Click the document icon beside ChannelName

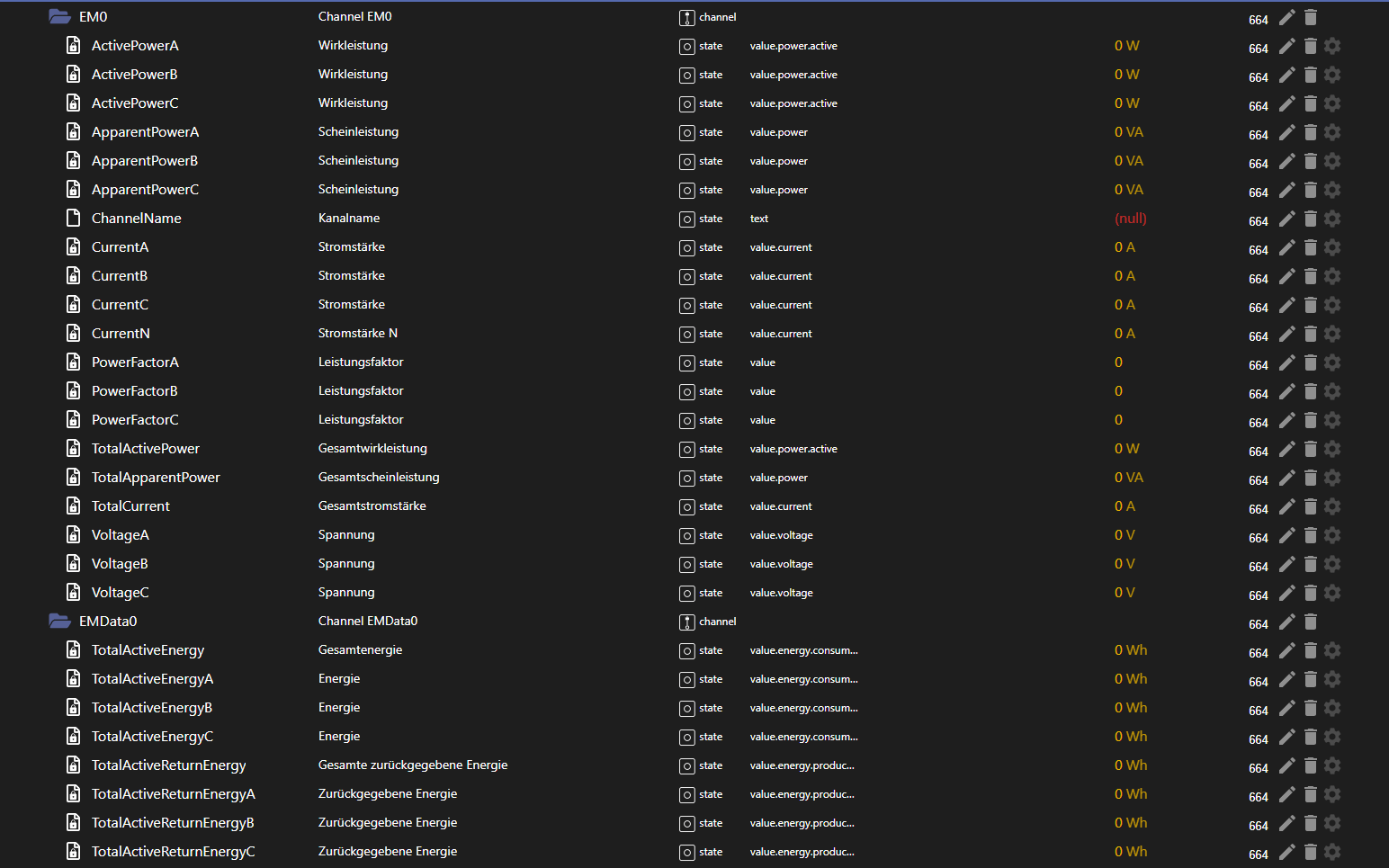tap(73, 218)
